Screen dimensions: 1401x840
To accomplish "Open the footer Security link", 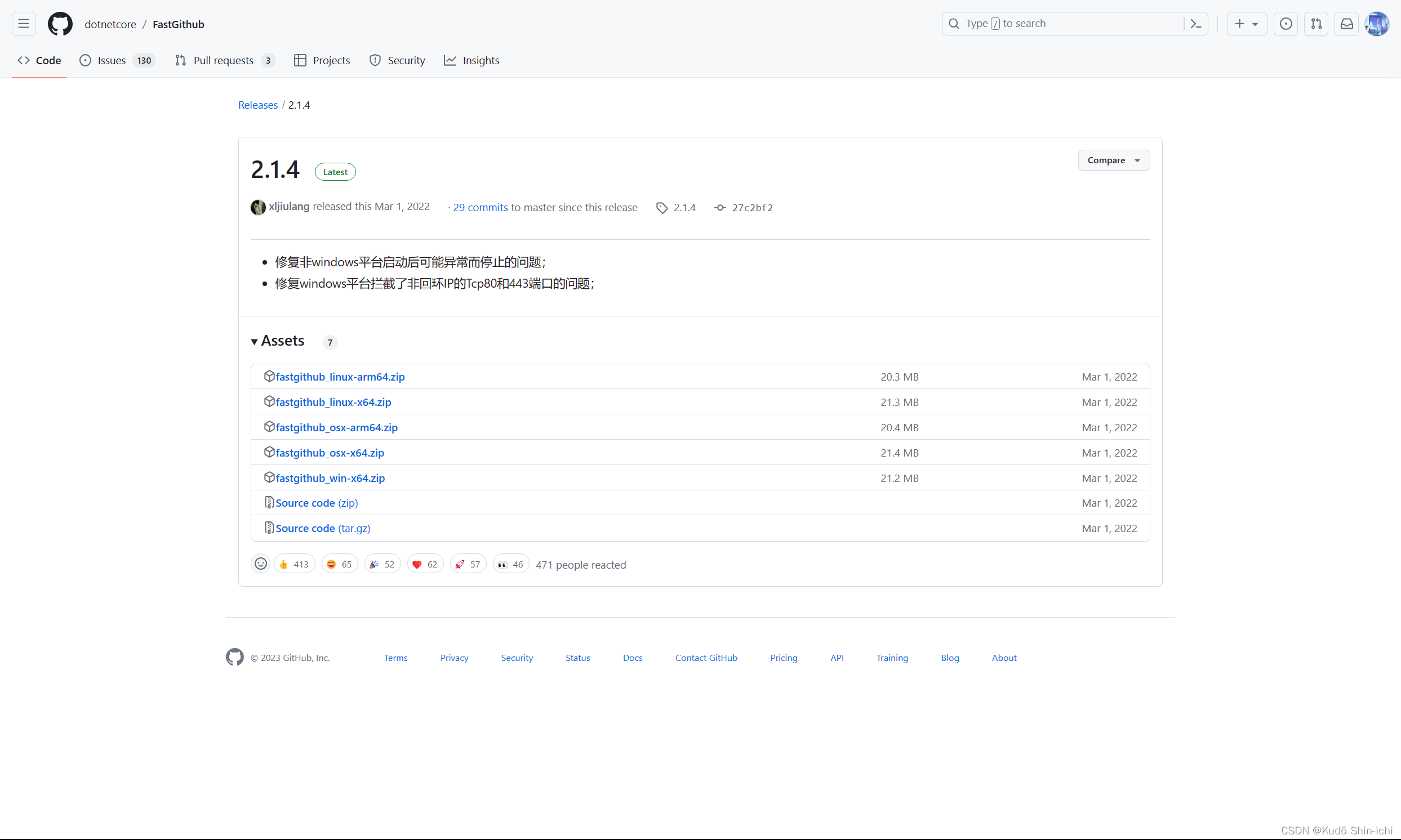I will click(x=517, y=658).
